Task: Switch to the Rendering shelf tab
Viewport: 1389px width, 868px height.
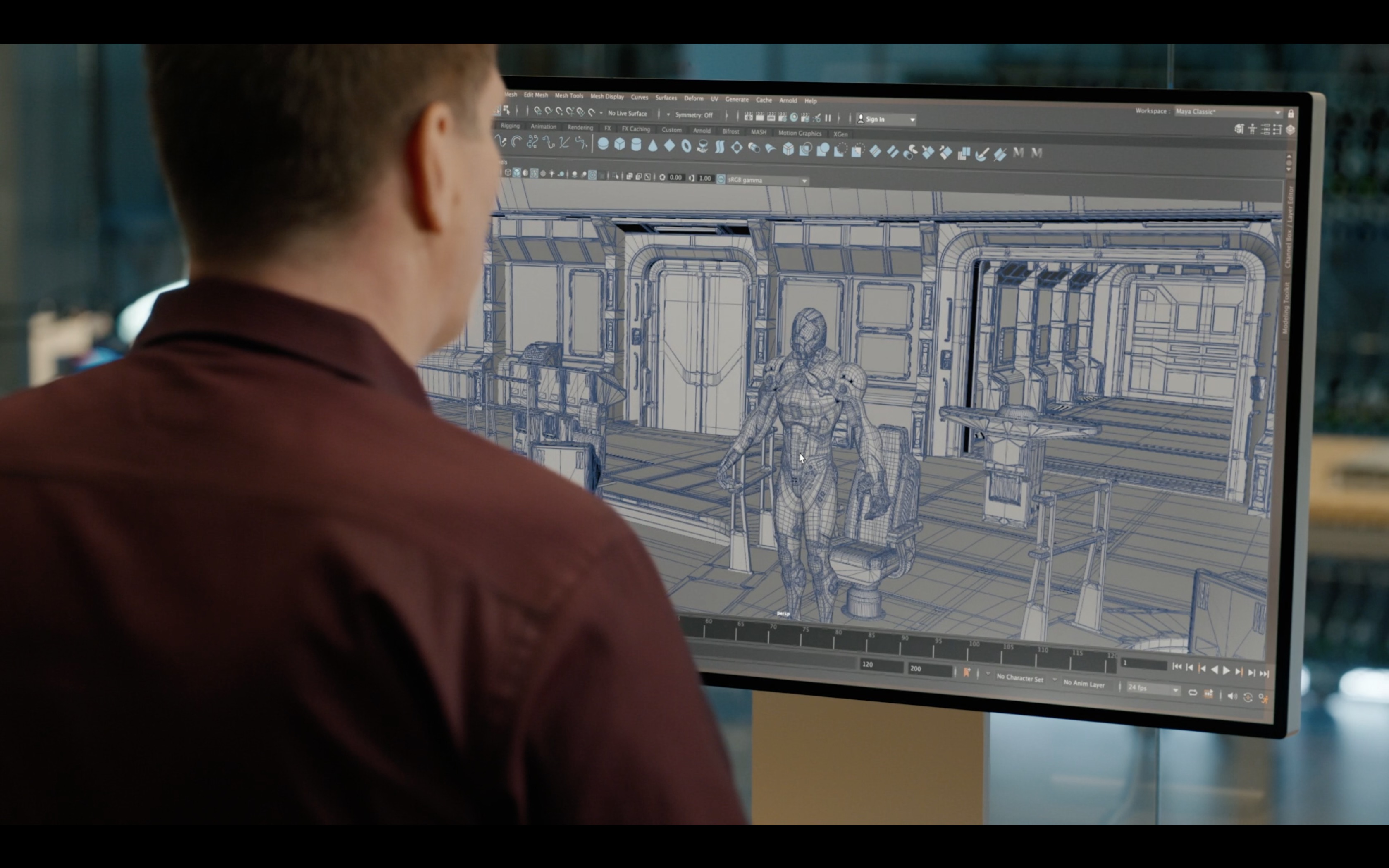Action: (580, 127)
